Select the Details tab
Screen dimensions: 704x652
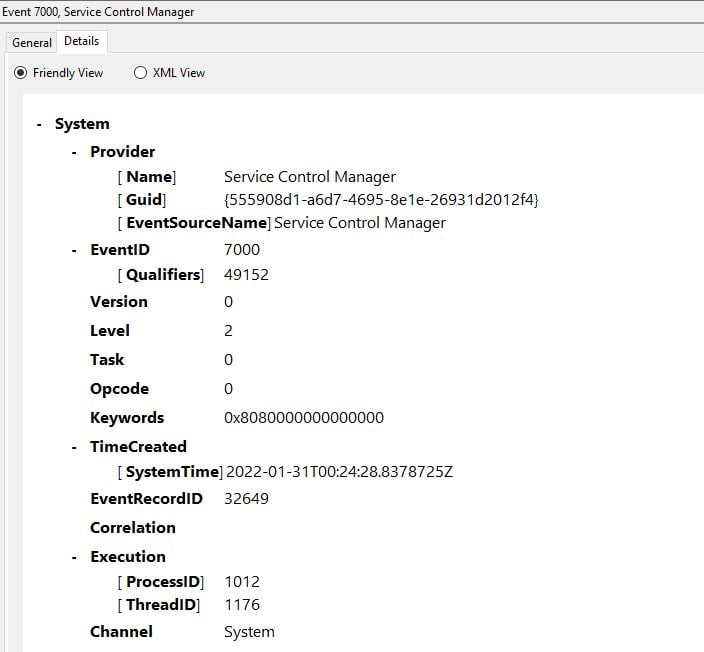point(82,41)
